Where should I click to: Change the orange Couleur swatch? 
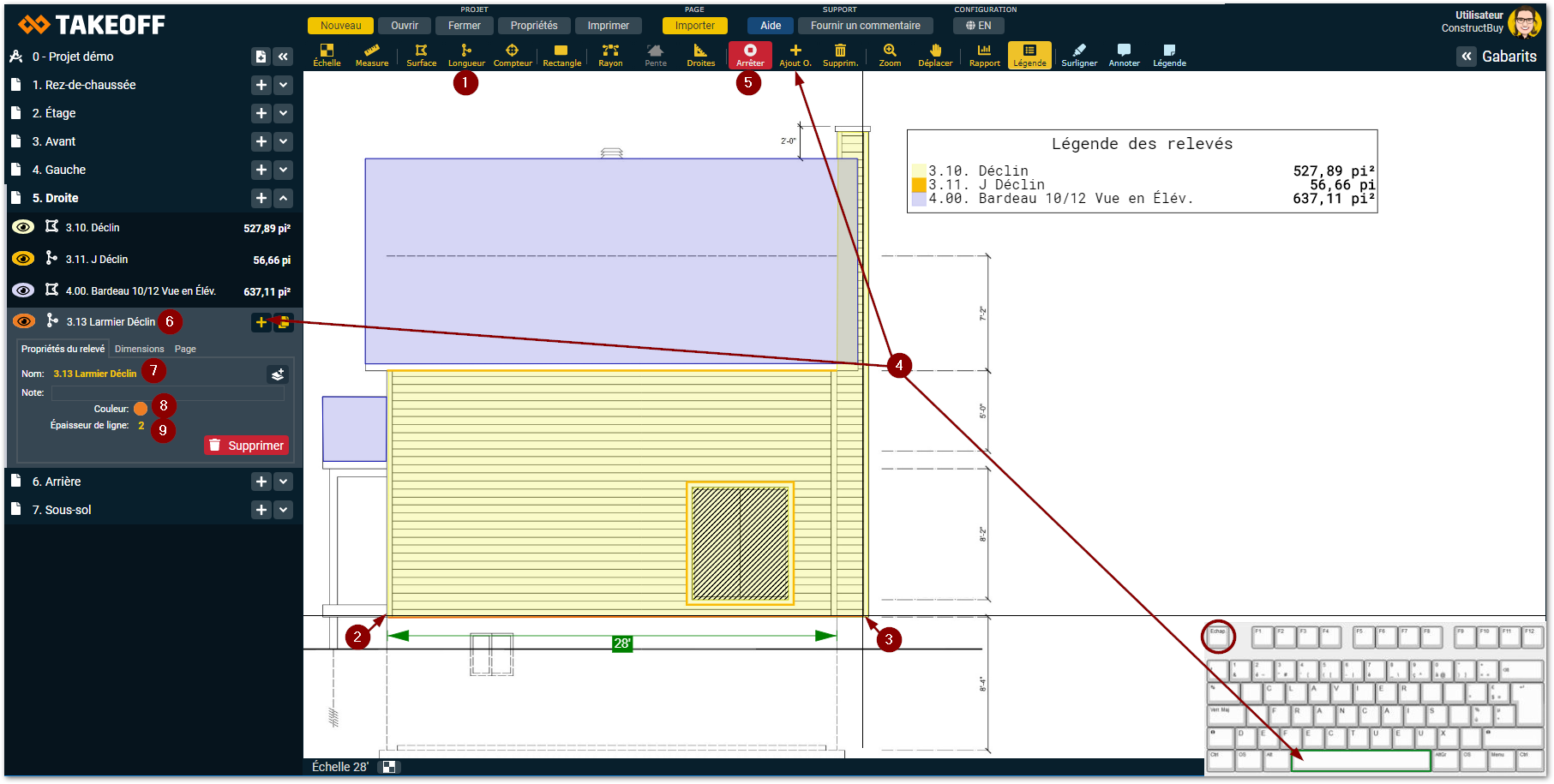(141, 409)
